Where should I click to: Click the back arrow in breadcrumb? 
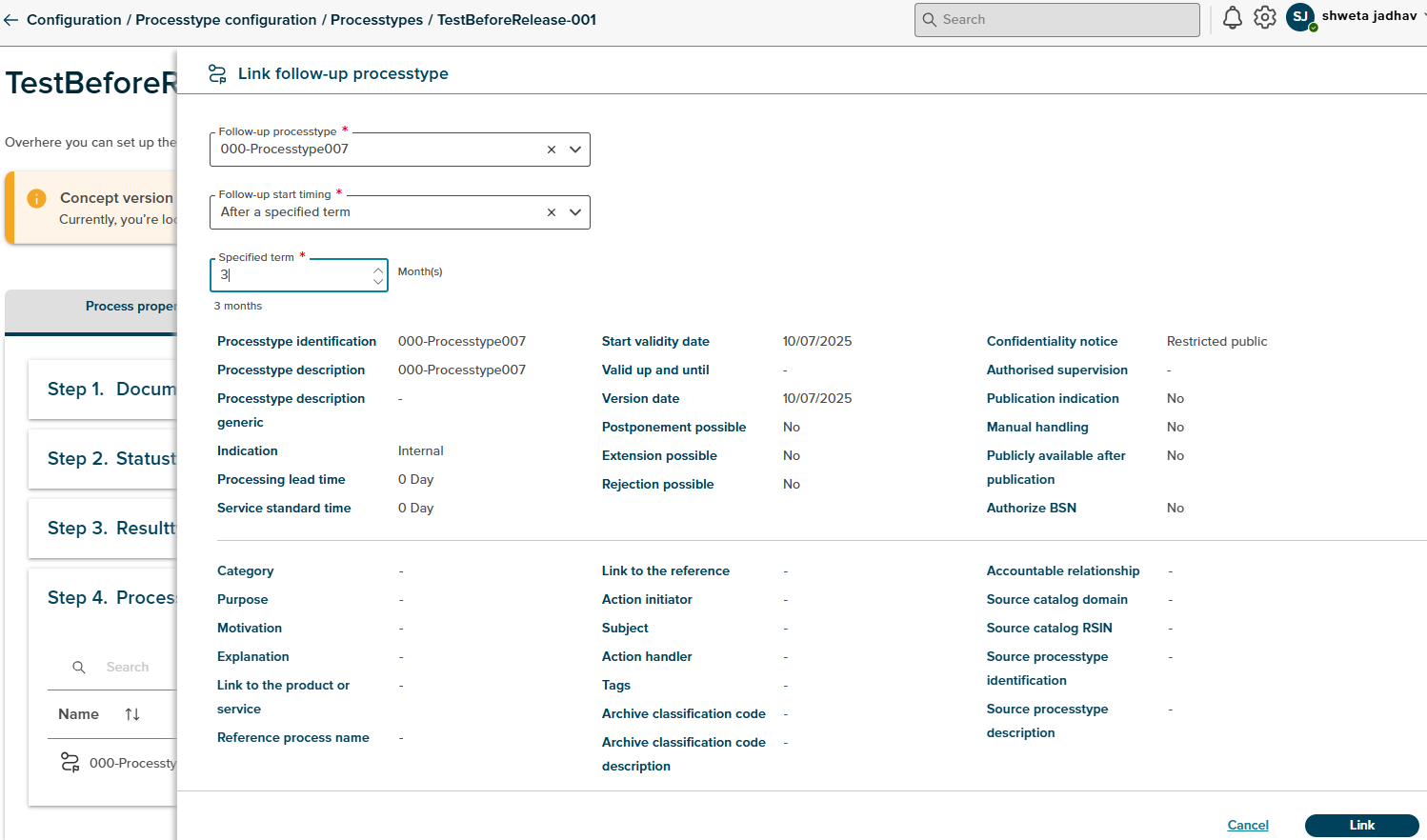(x=11, y=20)
